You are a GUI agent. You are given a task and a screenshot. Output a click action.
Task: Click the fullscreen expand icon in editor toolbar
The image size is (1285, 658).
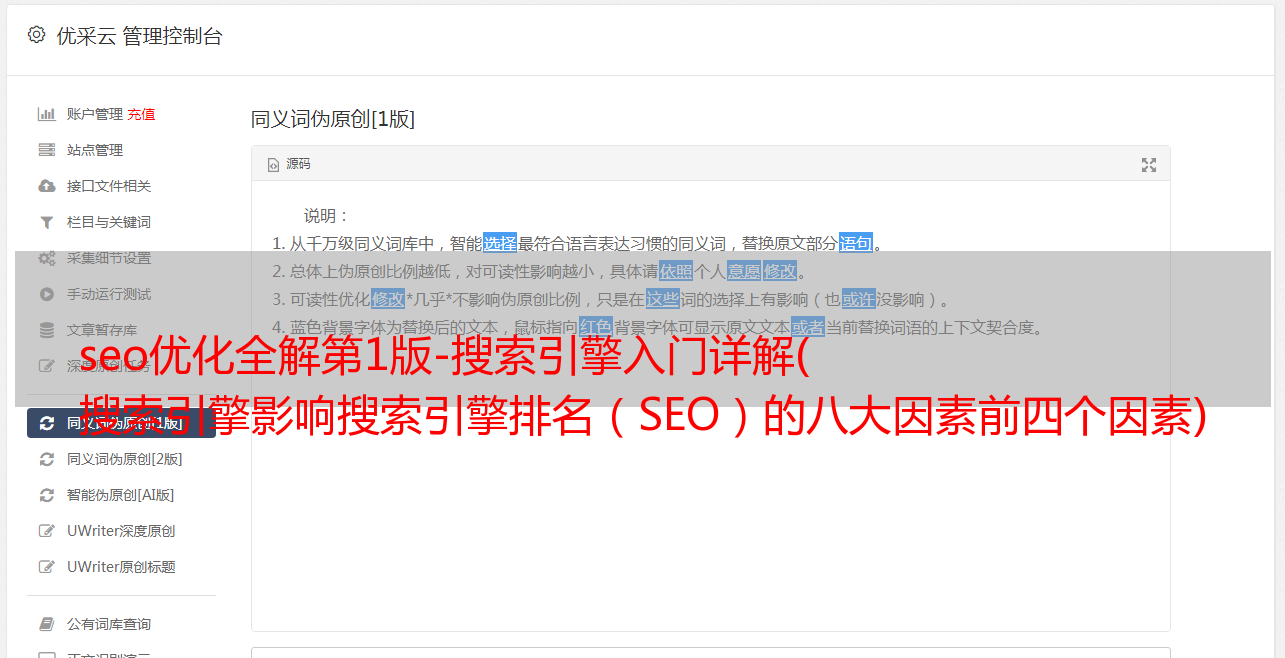1149,165
